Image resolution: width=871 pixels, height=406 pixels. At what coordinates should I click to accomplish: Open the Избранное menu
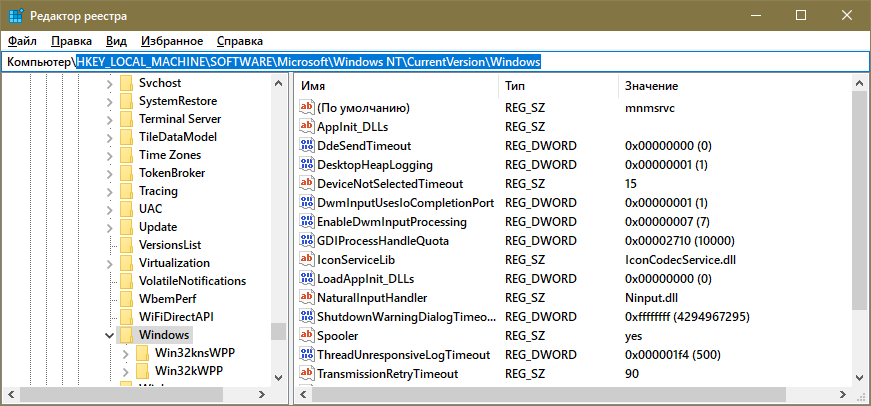[x=172, y=41]
